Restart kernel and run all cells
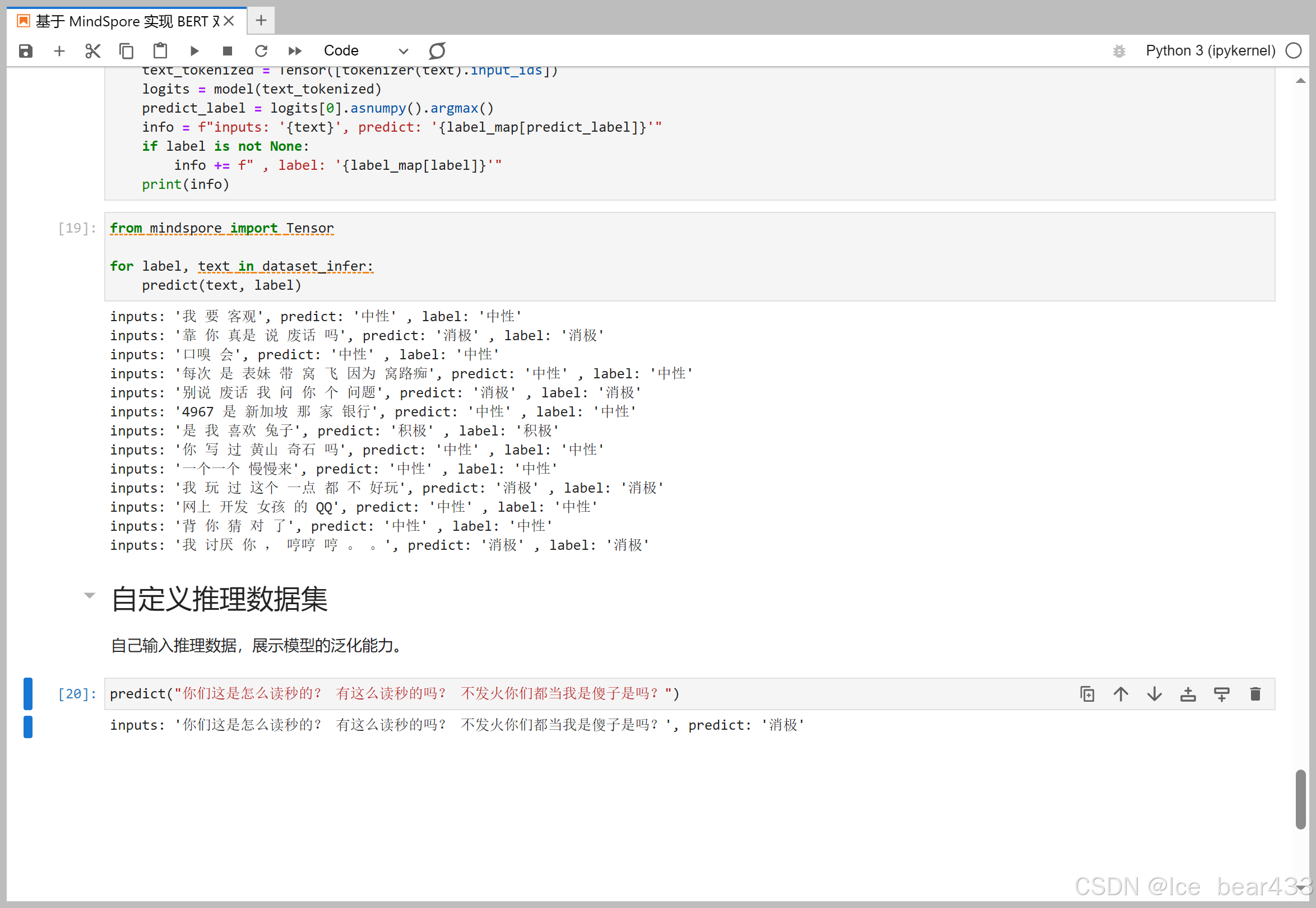1316x908 pixels. click(295, 51)
